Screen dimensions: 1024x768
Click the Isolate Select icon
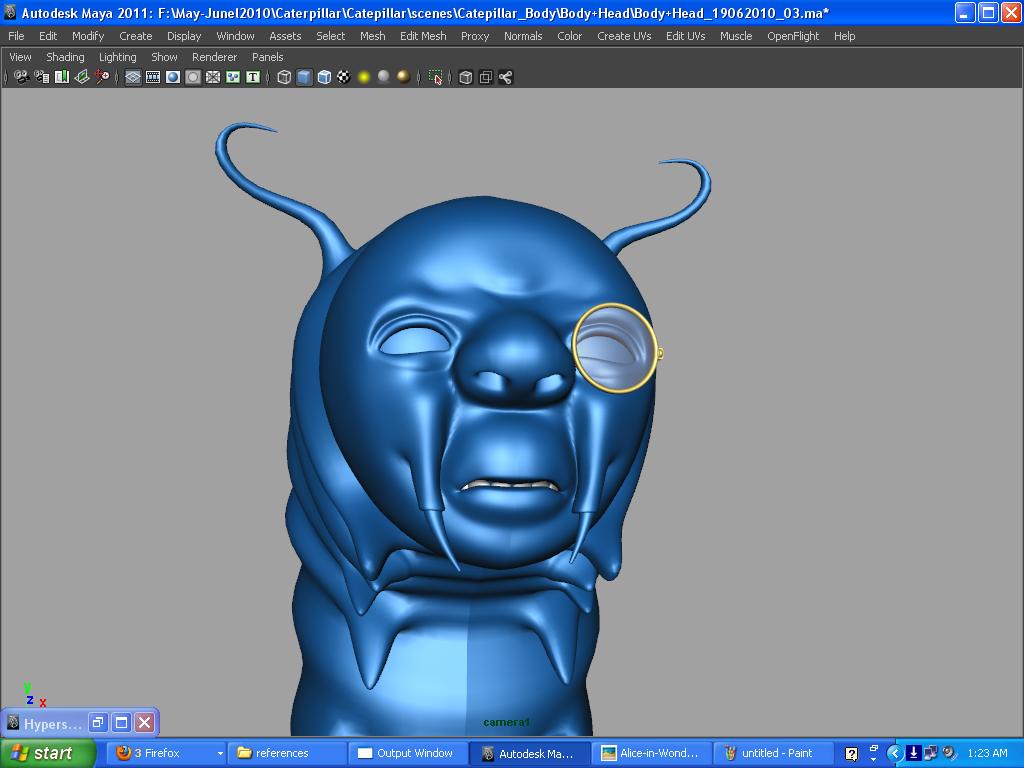435,77
